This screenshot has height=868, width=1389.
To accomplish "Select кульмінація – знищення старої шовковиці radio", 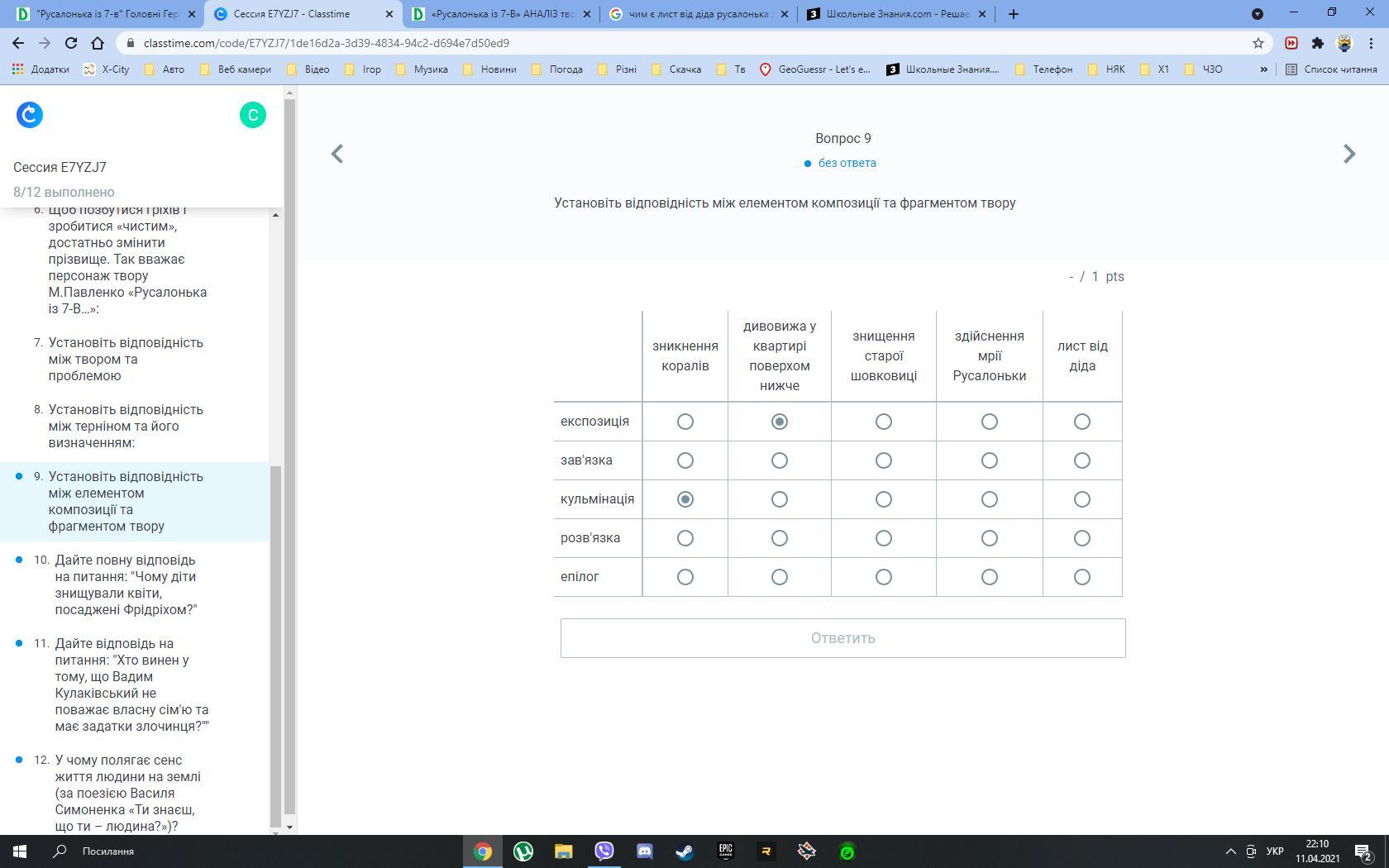I will point(884,499).
